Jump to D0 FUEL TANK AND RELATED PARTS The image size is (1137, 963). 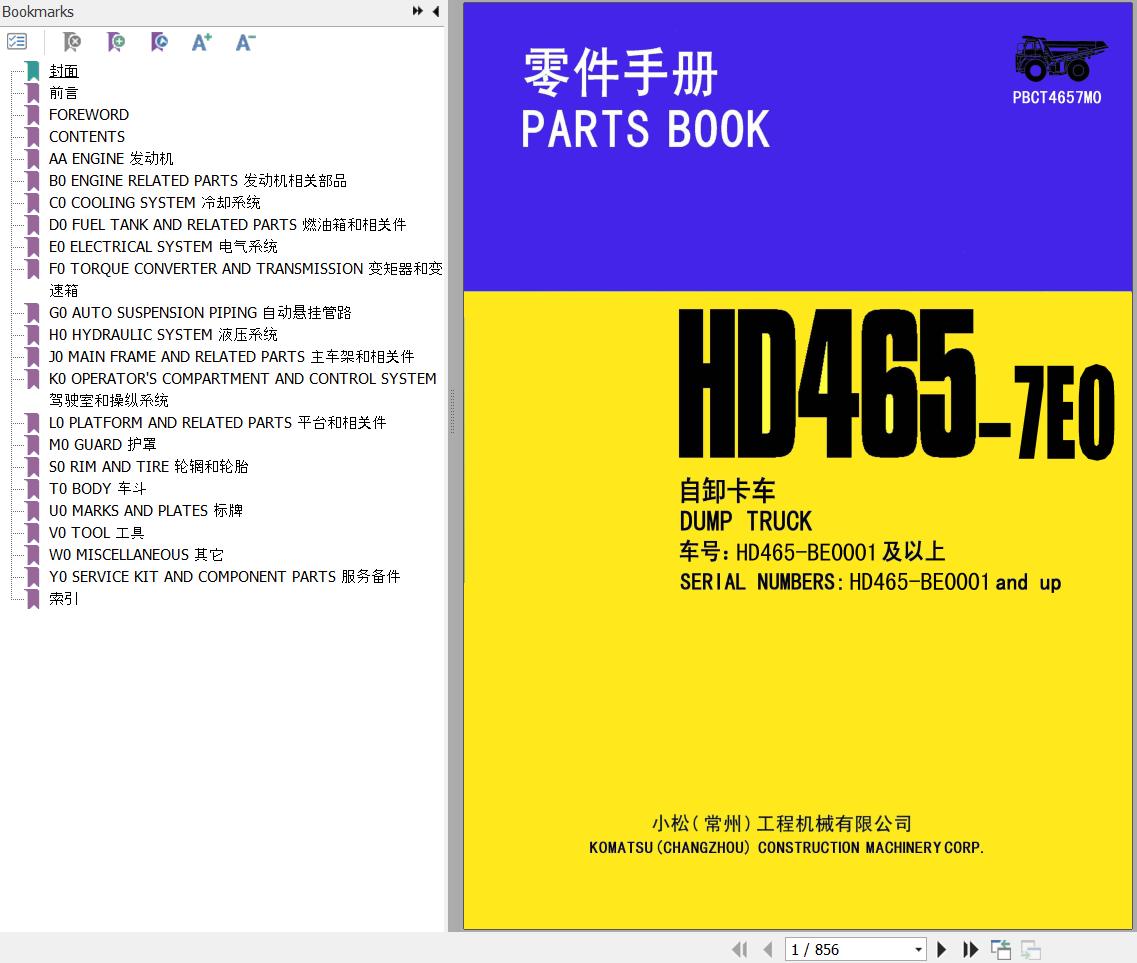pyautogui.click(x=227, y=225)
